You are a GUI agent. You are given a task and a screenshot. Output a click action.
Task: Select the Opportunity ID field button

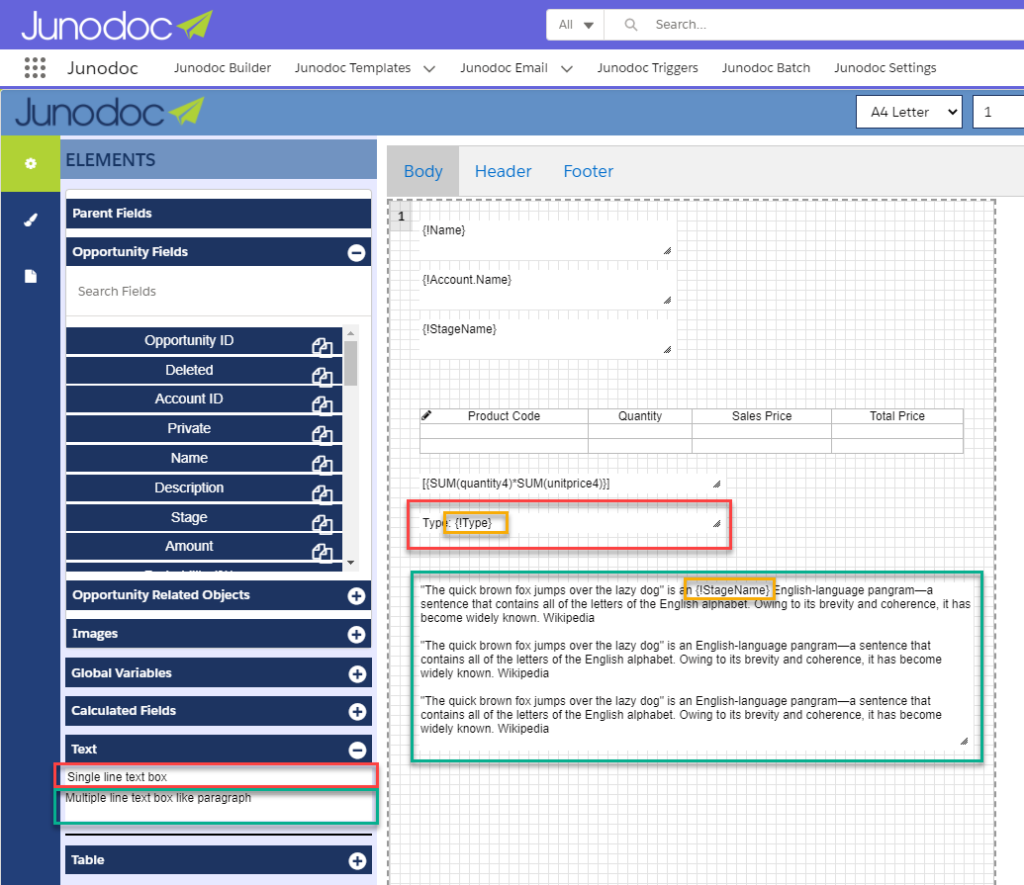[204, 340]
